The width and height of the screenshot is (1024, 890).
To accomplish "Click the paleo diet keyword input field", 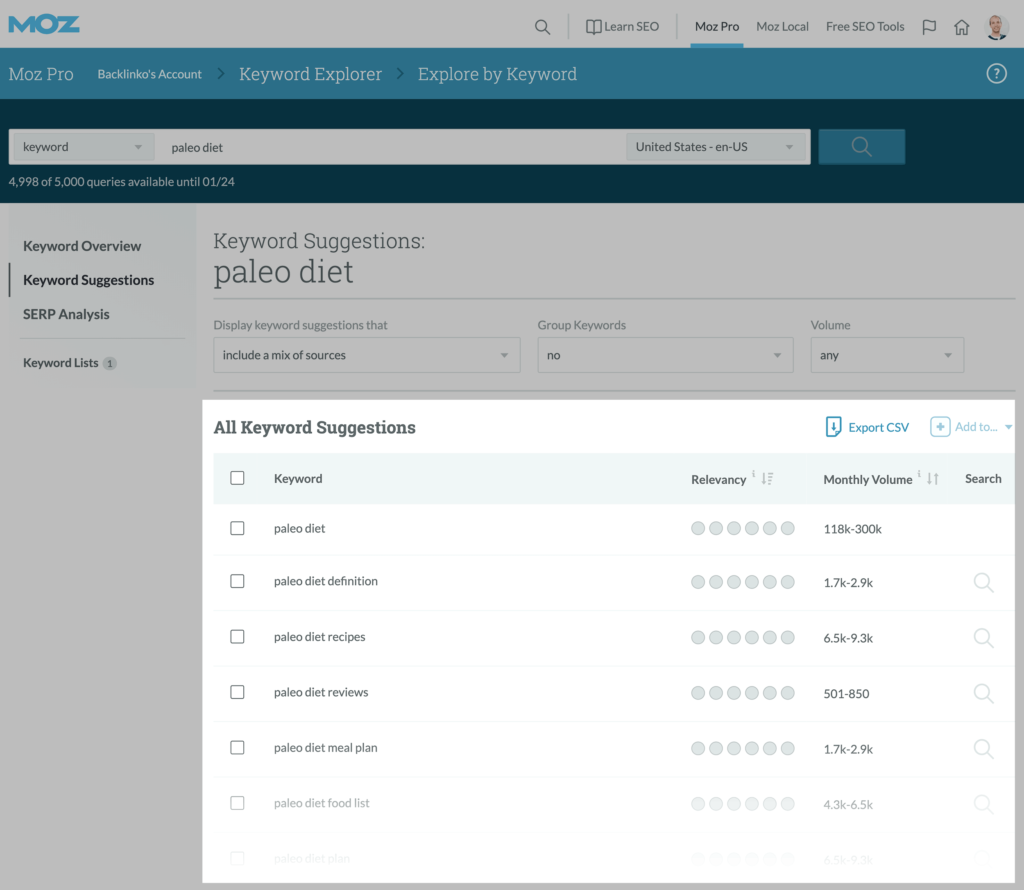I will click(390, 147).
